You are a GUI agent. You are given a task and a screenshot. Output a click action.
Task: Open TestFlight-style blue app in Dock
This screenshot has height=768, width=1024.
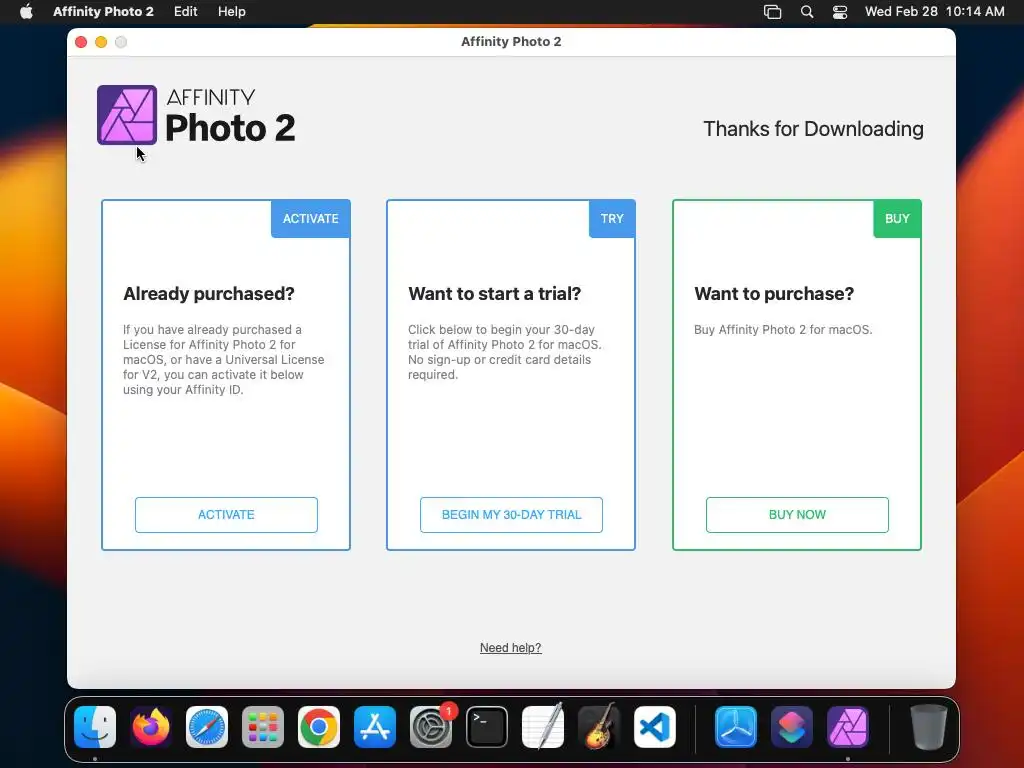coord(736,727)
